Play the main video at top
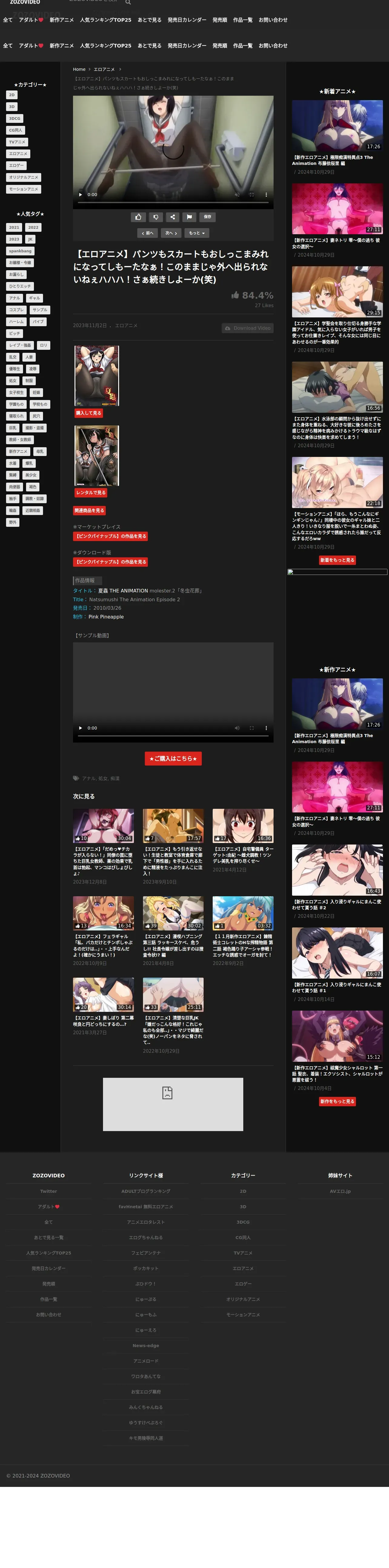The width and height of the screenshot is (389, 1568). pos(81,195)
